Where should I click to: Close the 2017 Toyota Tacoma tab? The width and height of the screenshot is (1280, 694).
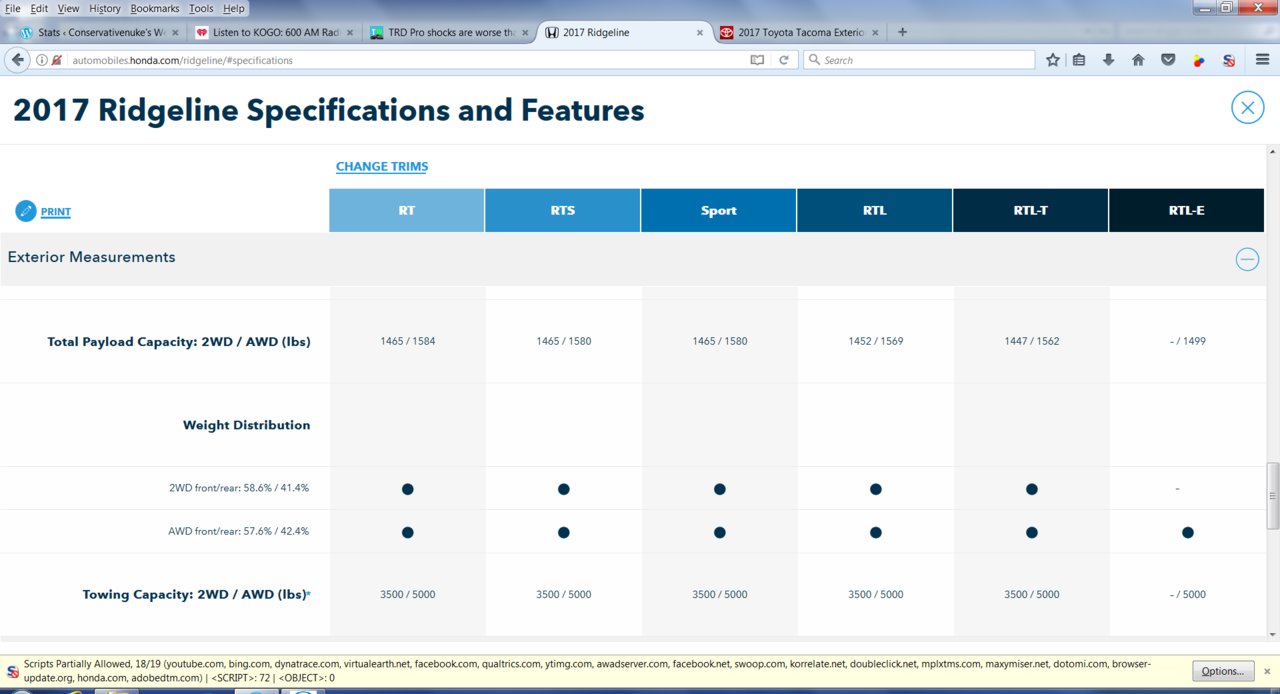click(875, 32)
